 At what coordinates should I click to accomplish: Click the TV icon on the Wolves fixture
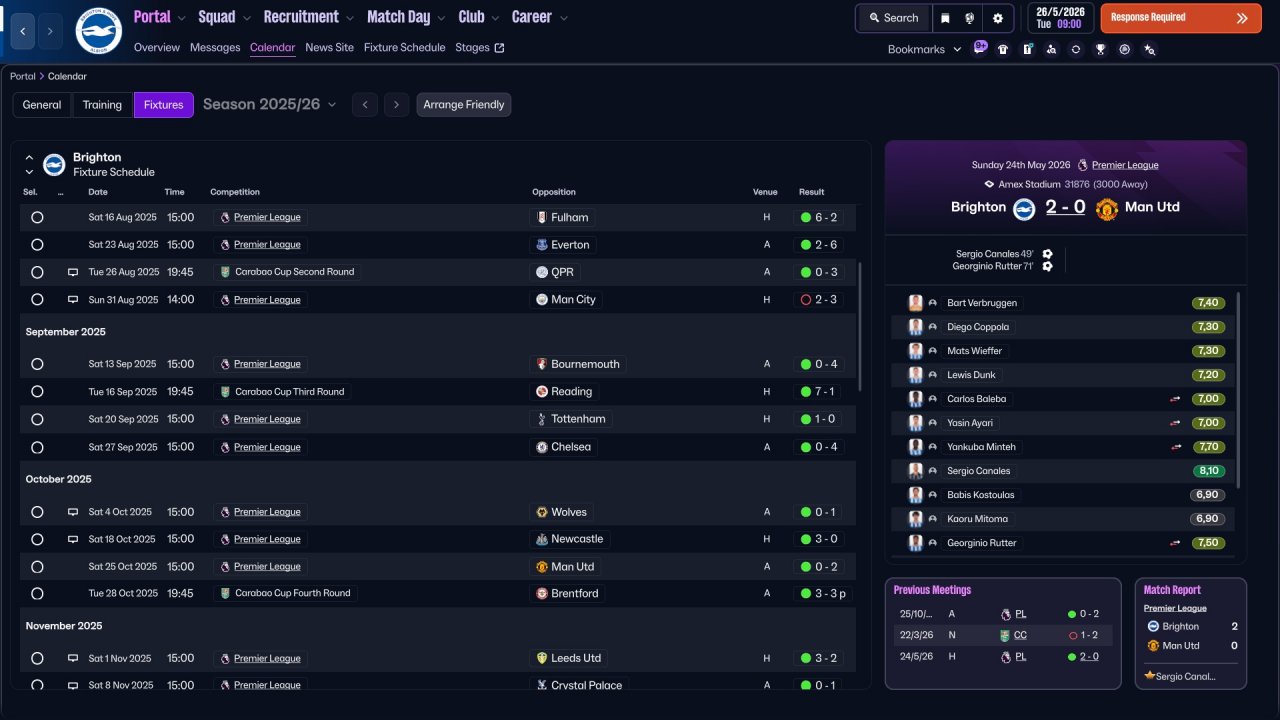[x=73, y=512]
